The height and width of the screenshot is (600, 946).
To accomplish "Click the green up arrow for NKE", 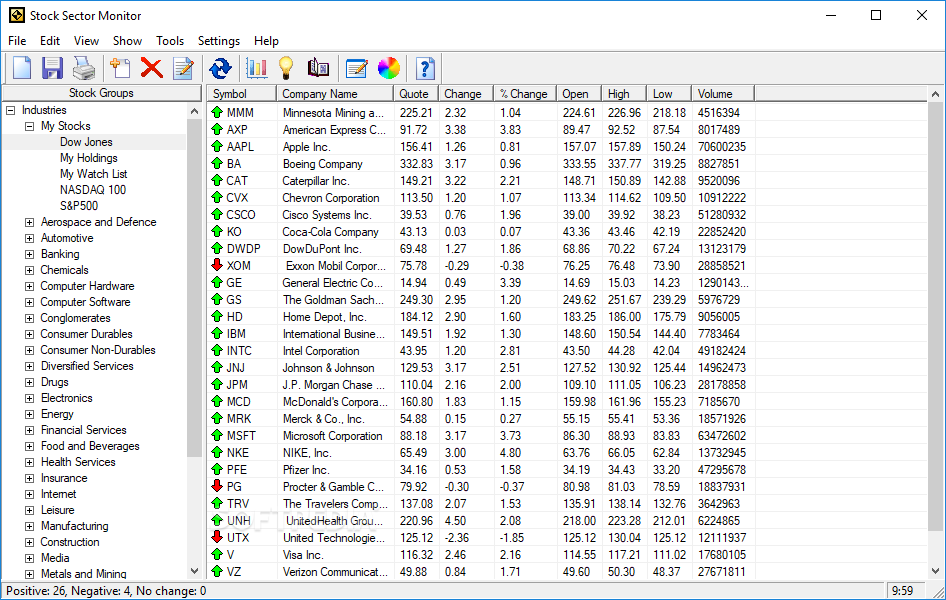I will [x=217, y=452].
